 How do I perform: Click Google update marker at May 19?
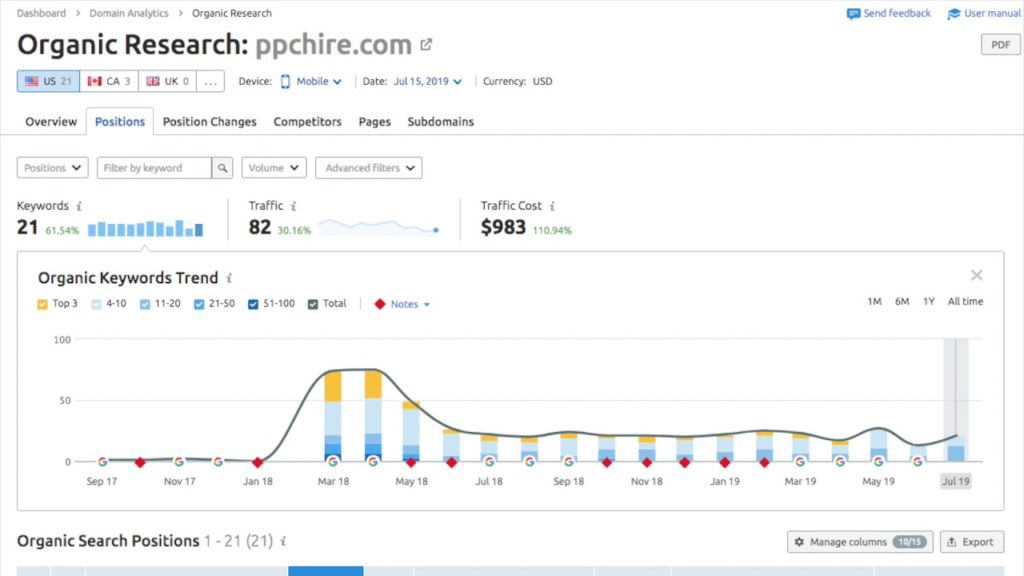click(x=878, y=462)
